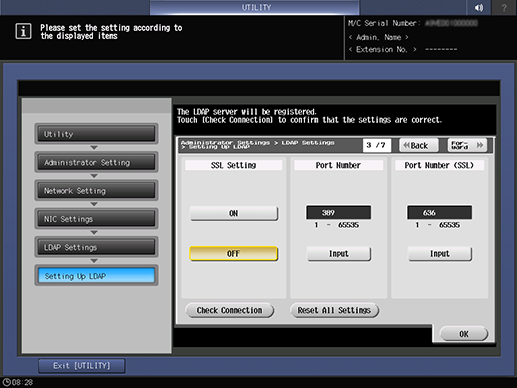Click the Administrator Settings breadcrumb path text
This screenshot has height=388, width=517.
tap(258, 145)
